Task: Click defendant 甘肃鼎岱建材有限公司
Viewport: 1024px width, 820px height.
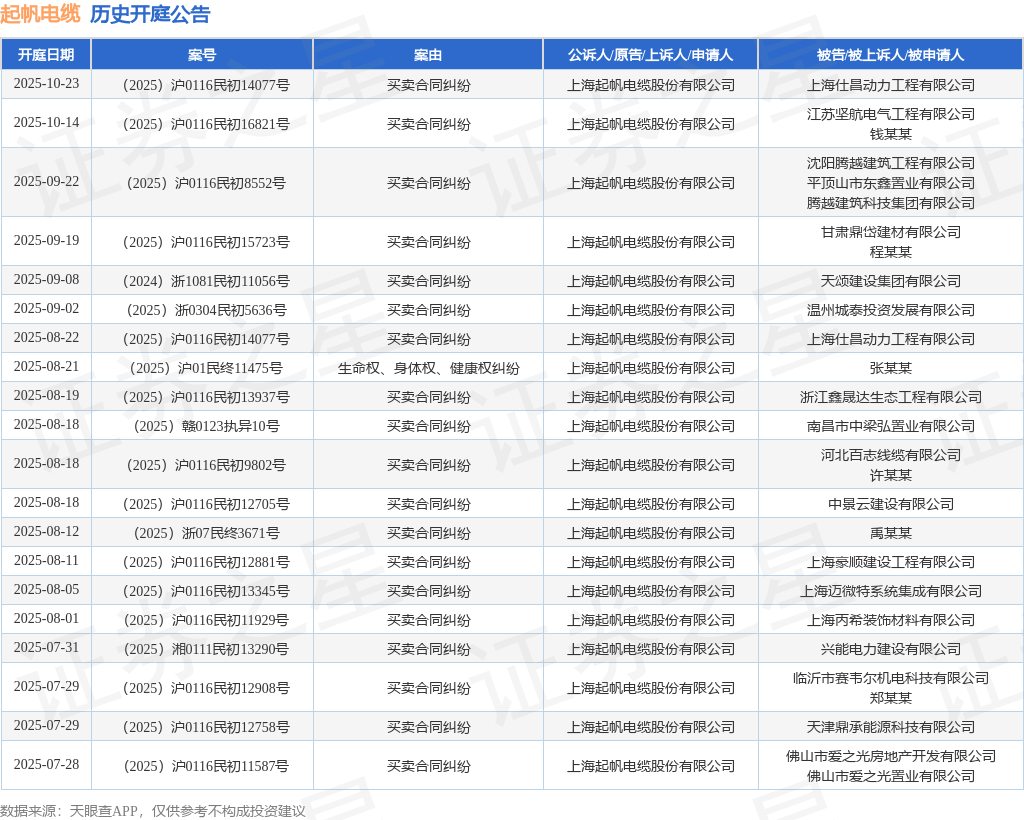Action: click(x=891, y=232)
